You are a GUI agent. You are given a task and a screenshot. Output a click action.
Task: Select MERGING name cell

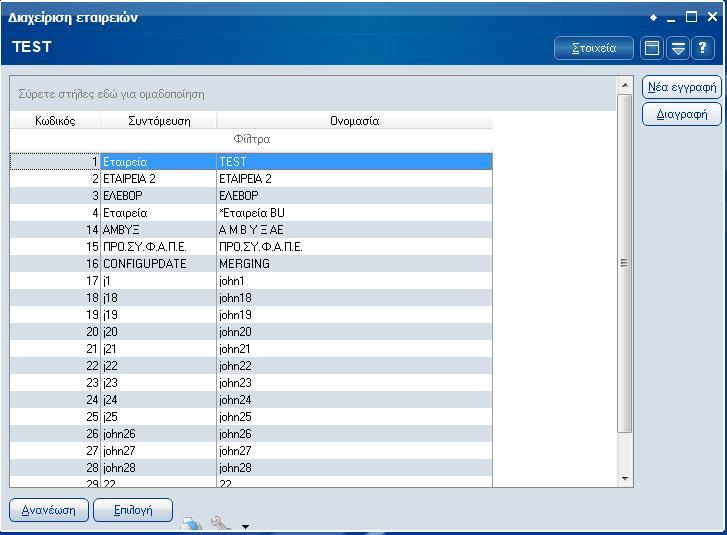pos(355,264)
